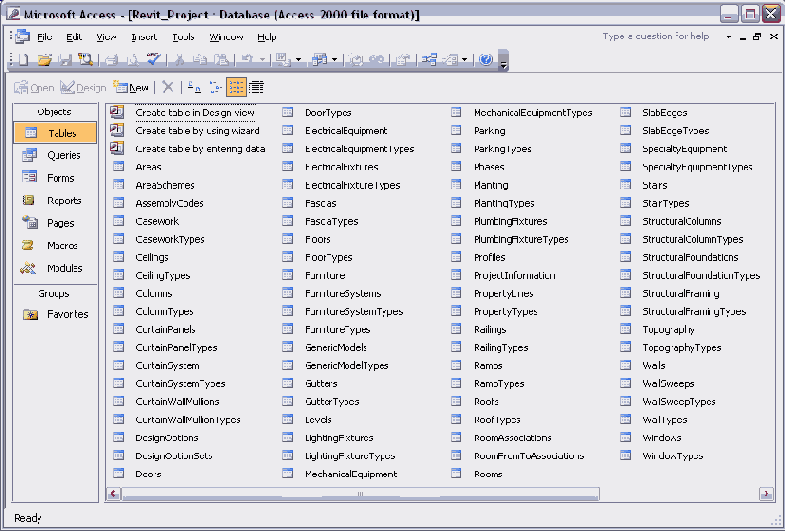This screenshot has width=785, height=531.
Task: Open the Properties toolbar icon
Action: point(403,60)
